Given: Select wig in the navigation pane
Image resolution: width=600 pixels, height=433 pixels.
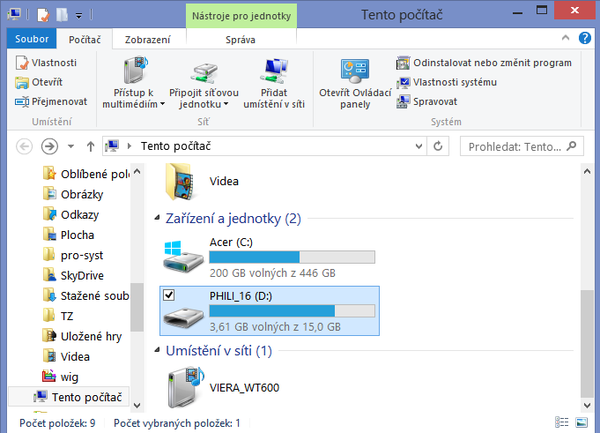Looking at the screenshot, I should (x=60, y=377).
